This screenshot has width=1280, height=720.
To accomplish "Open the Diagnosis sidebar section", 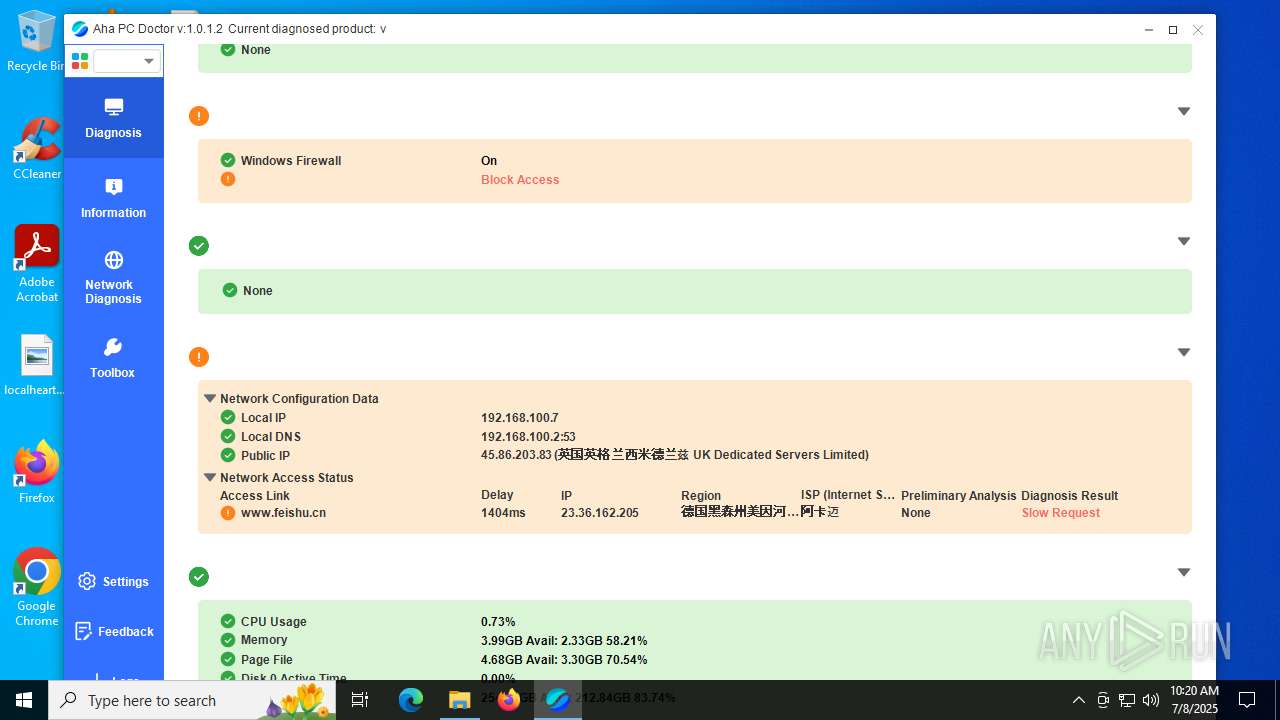I will pos(113,118).
